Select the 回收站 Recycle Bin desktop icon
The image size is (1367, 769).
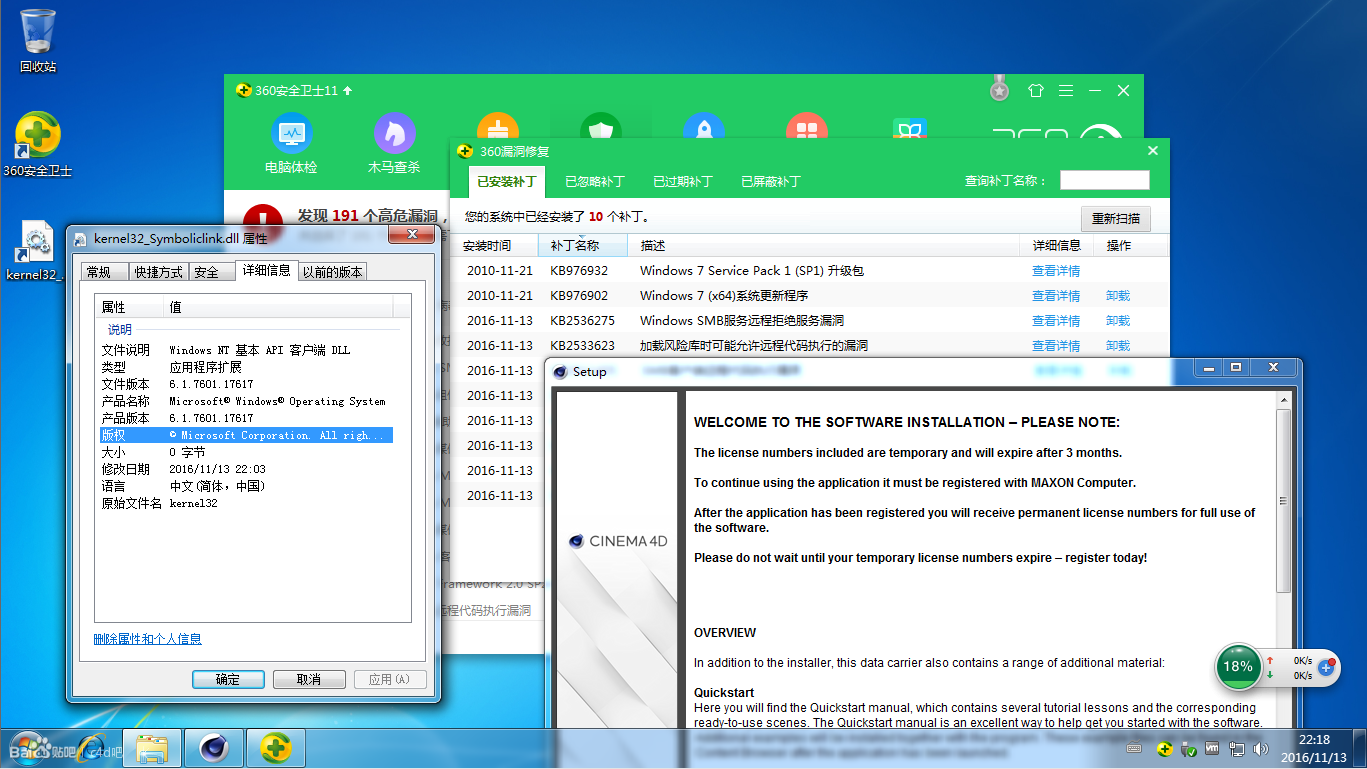click(x=38, y=40)
